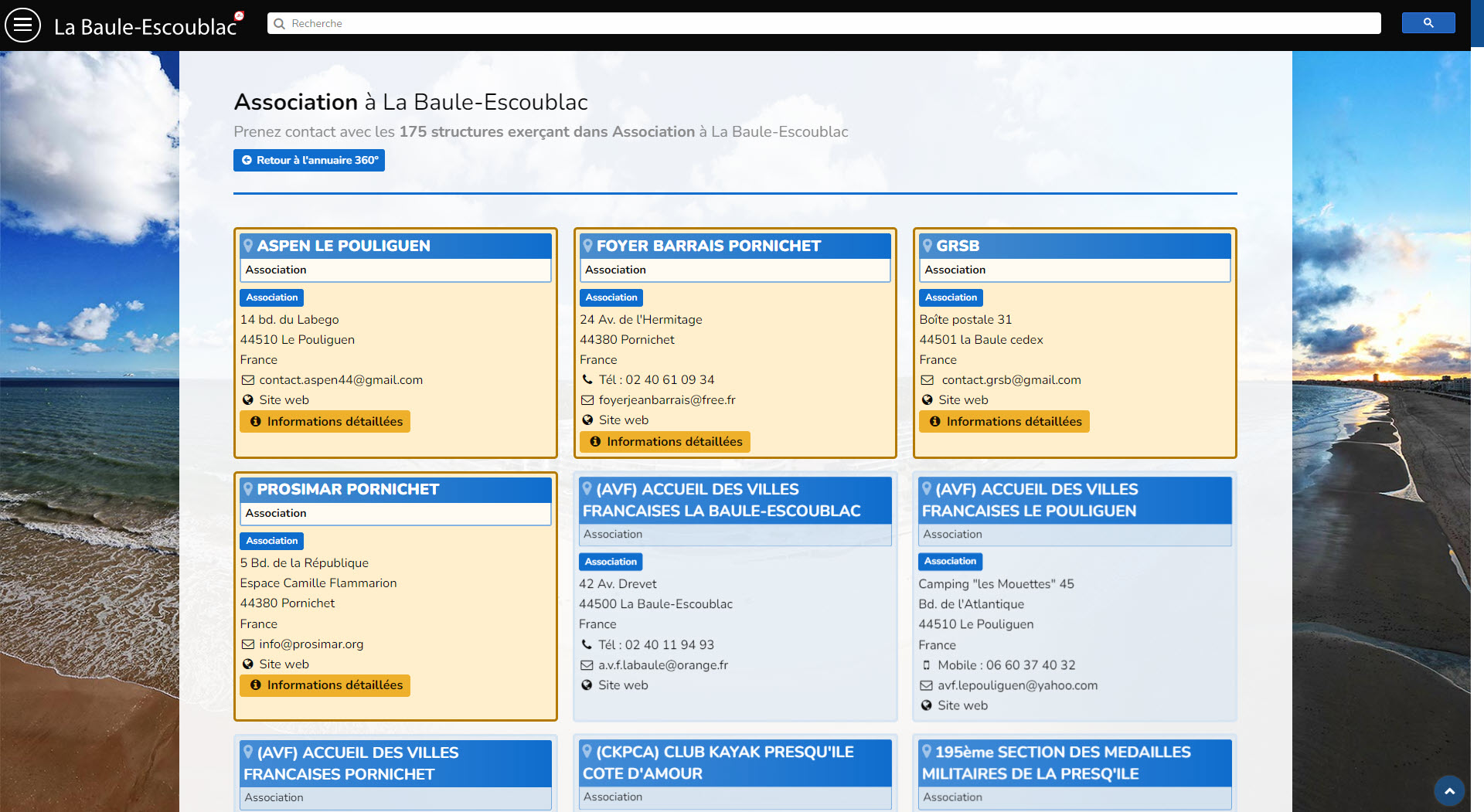Open Informations détaillées for PROSIMAR PORNICHET
The image size is (1484, 812).
point(325,685)
